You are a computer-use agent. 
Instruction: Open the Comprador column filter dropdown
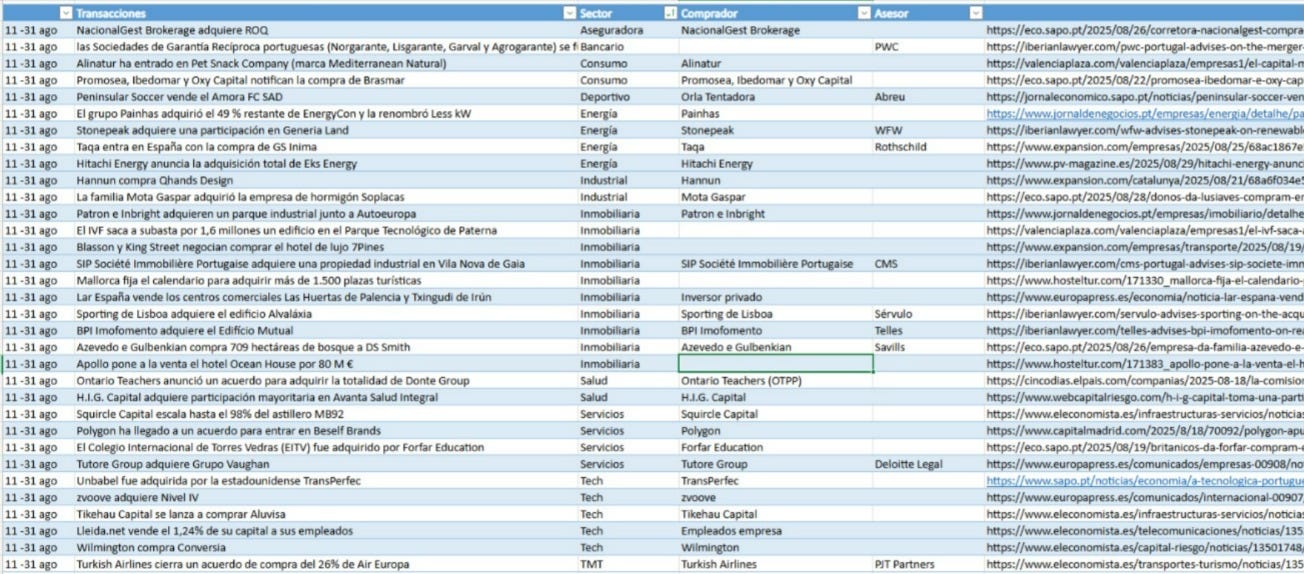(864, 14)
